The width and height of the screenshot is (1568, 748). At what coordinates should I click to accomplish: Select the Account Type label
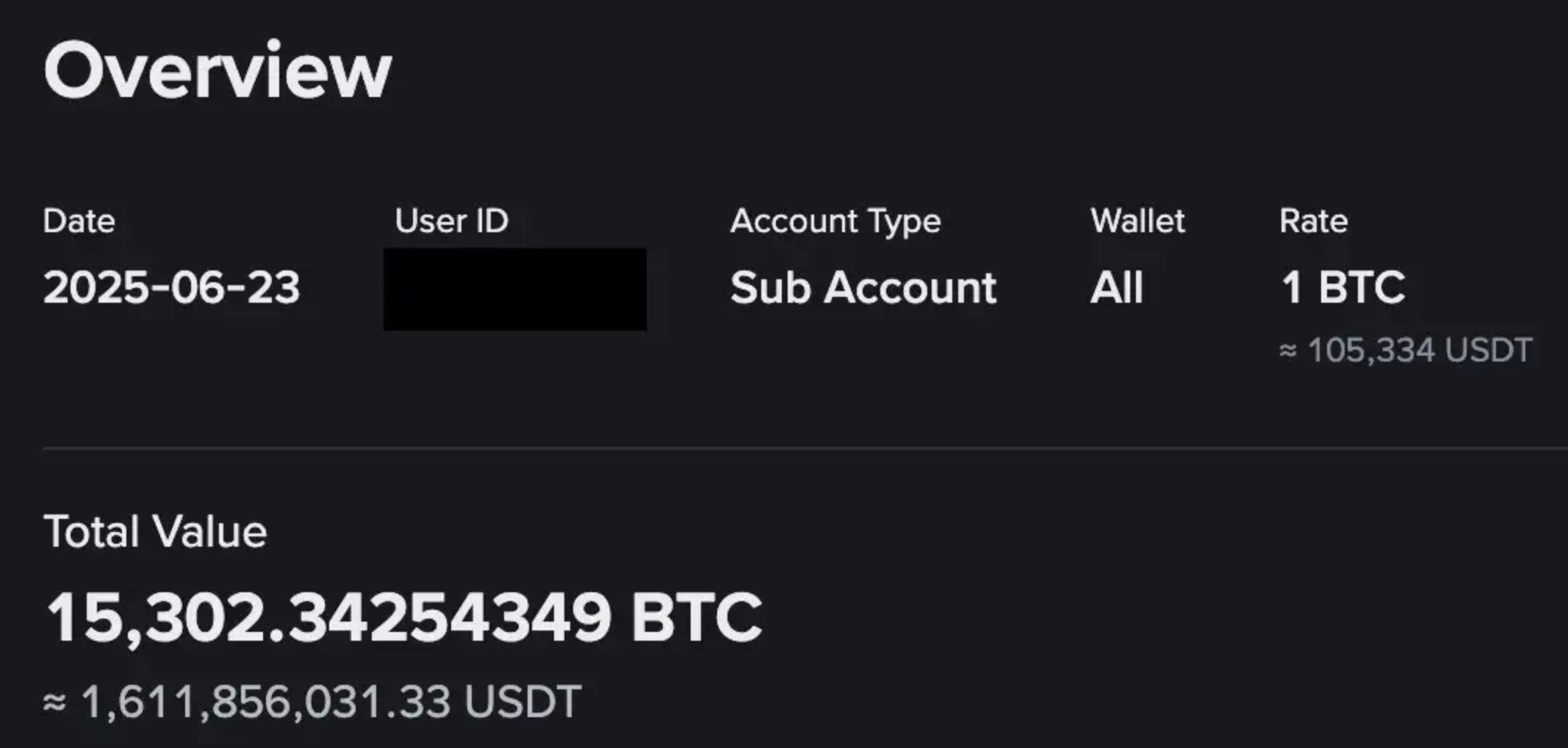coord(835,222)
